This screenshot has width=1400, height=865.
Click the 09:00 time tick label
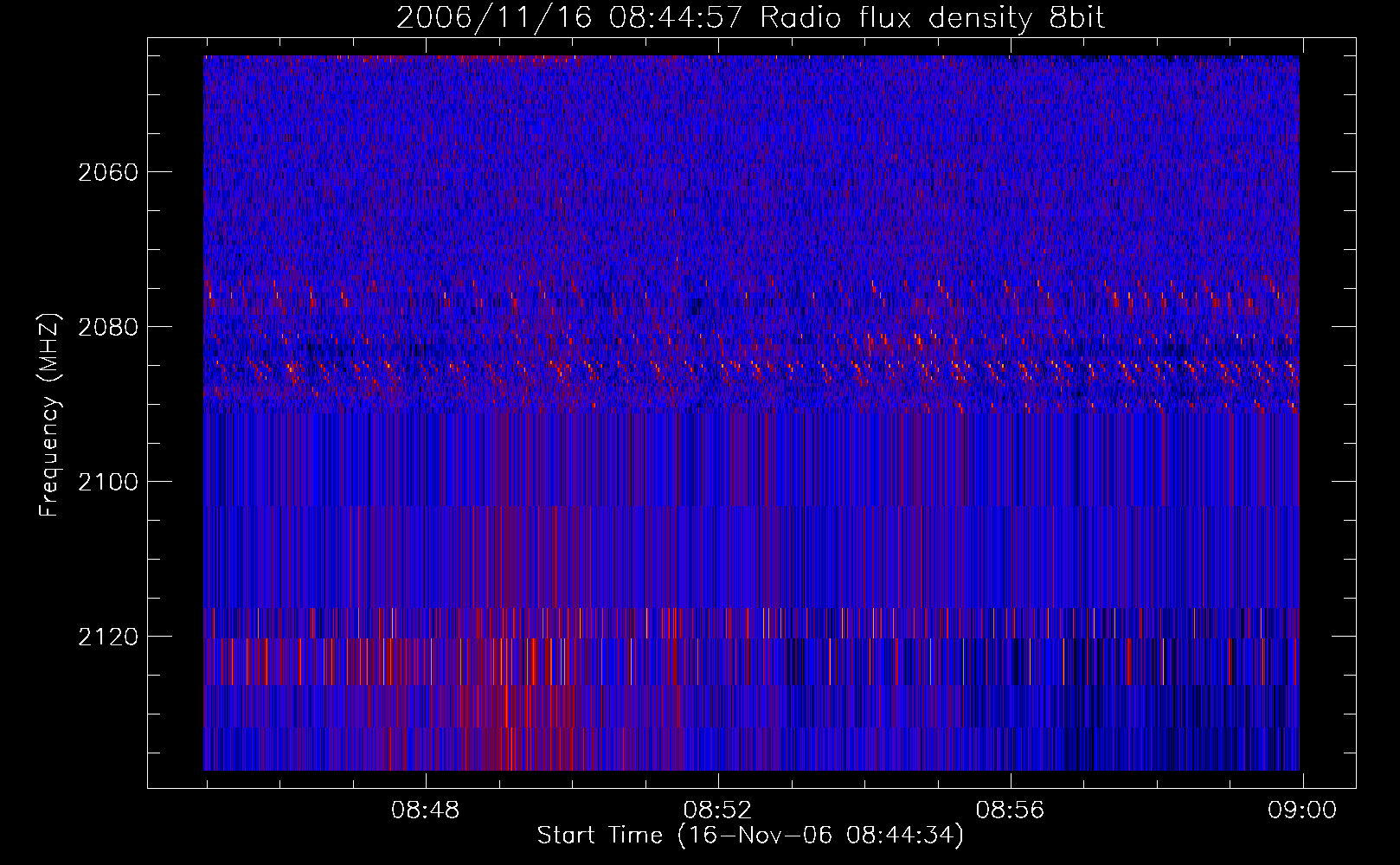1302,811
